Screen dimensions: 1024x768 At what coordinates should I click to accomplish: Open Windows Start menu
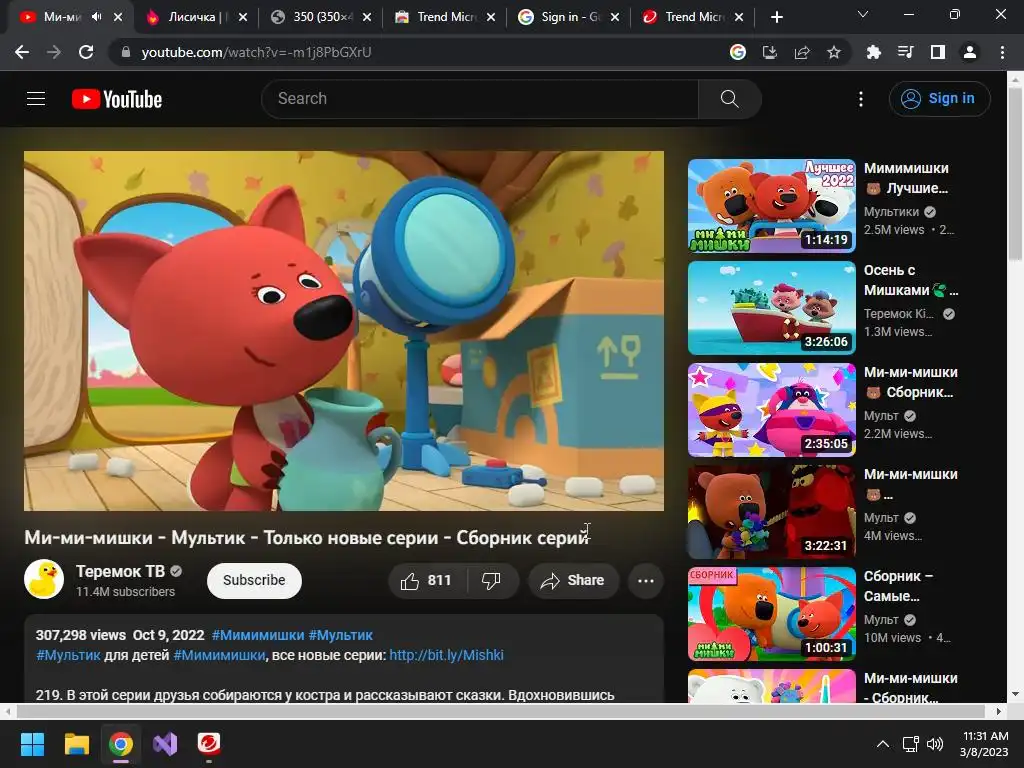pyautogui.click(x=32, y=744)
